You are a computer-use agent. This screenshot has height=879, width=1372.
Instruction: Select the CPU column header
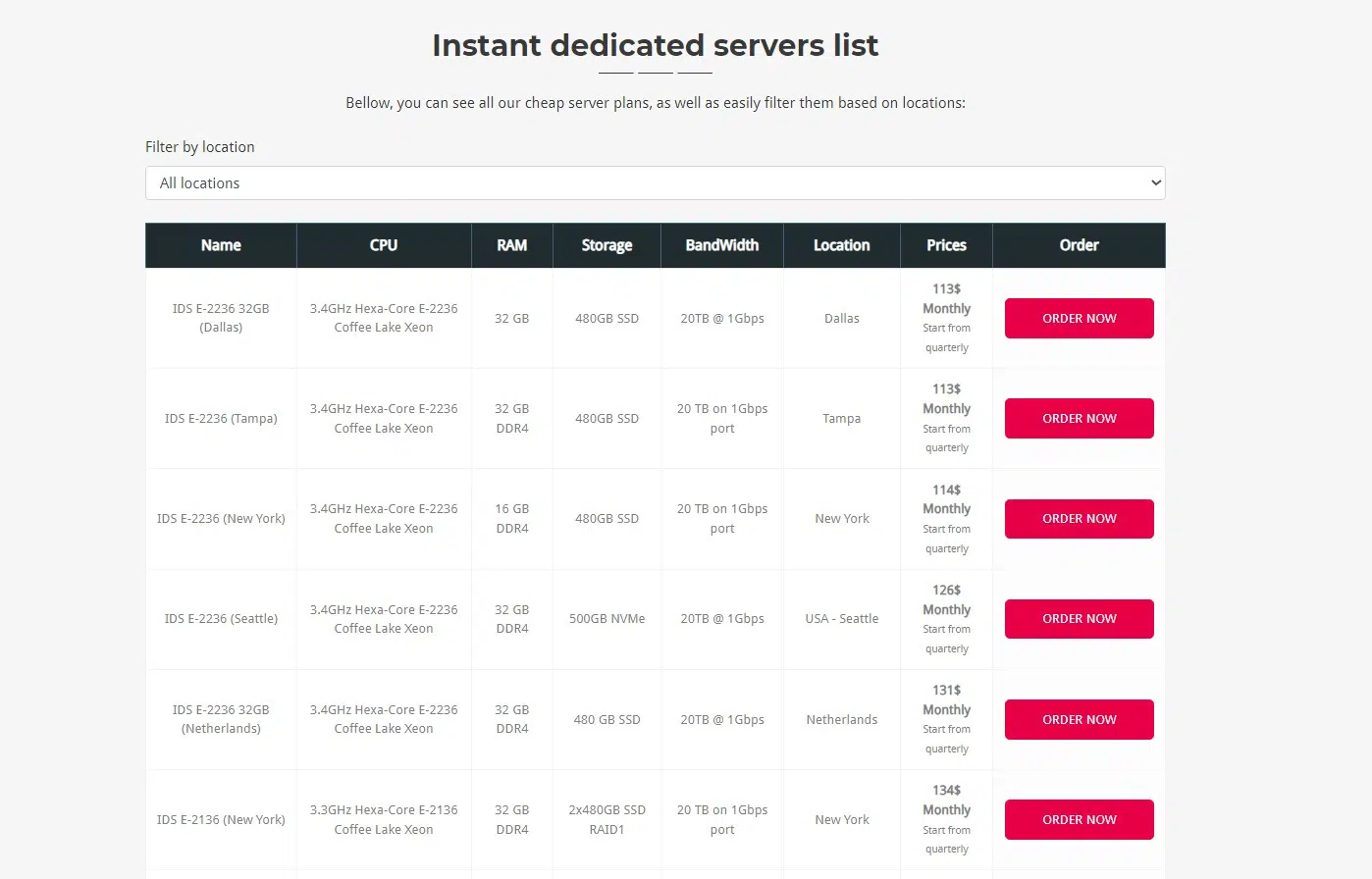(x=384, y=245)
